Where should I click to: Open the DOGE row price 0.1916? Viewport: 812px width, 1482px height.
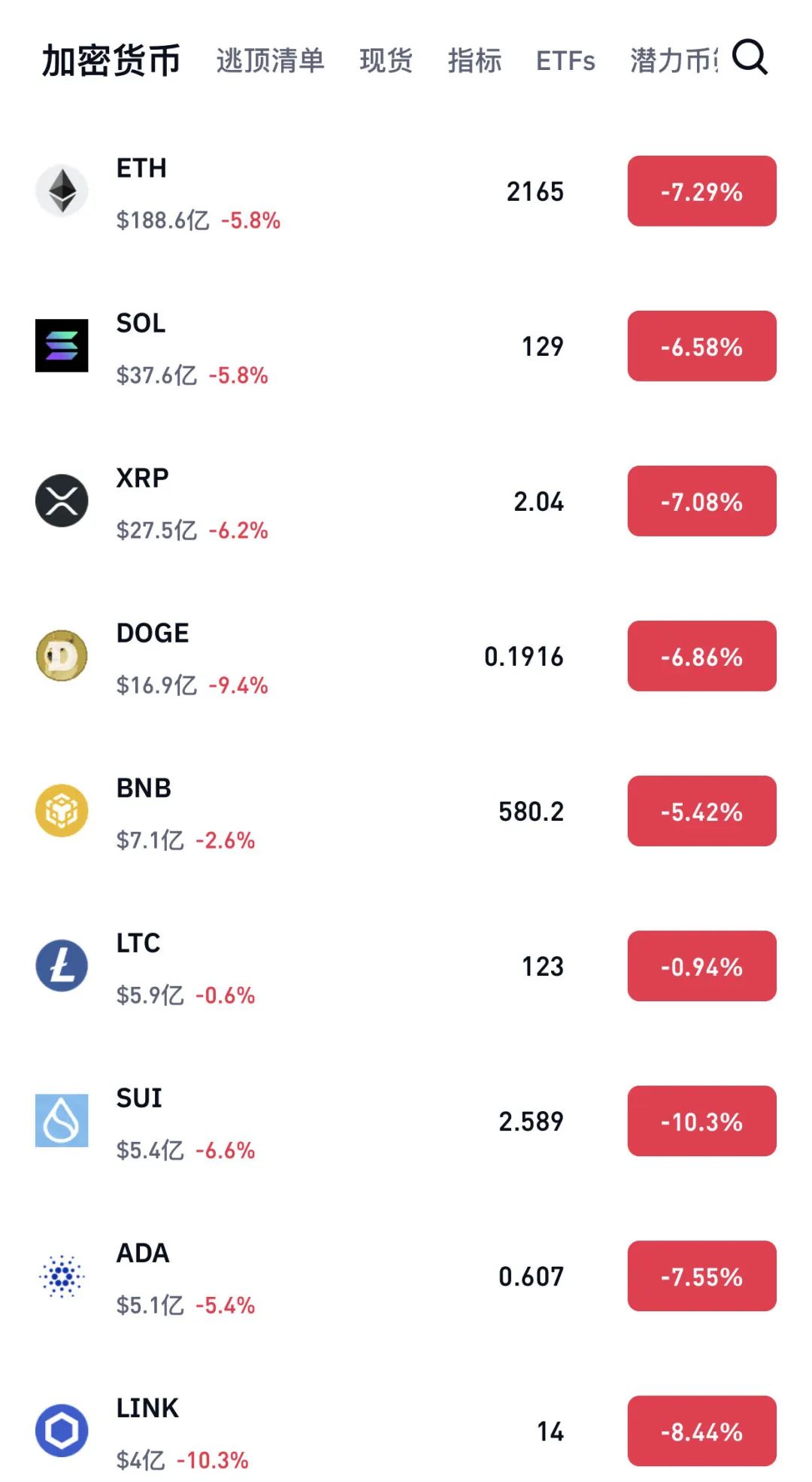point(524,657)
